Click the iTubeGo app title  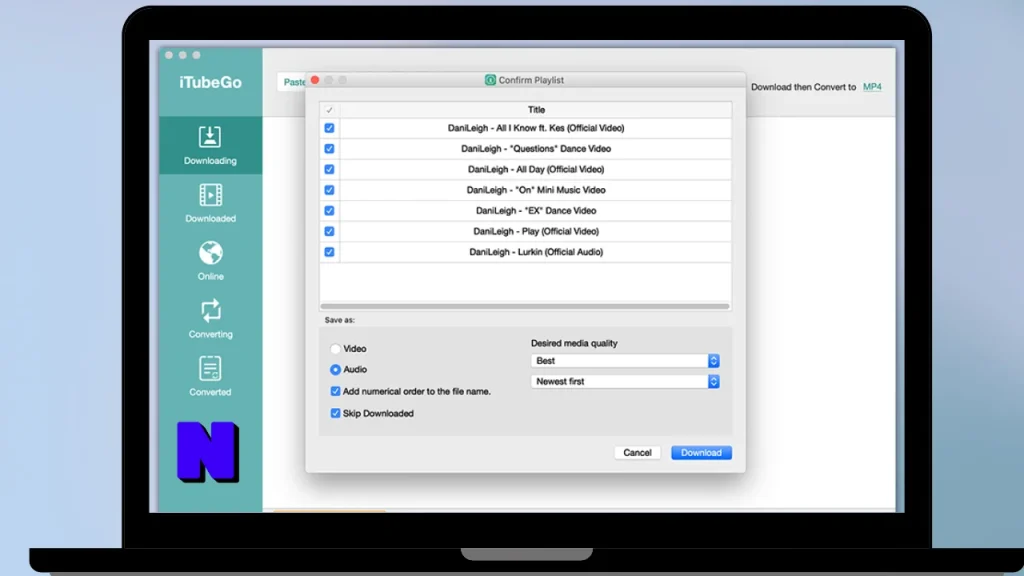(x=210, y=82)
